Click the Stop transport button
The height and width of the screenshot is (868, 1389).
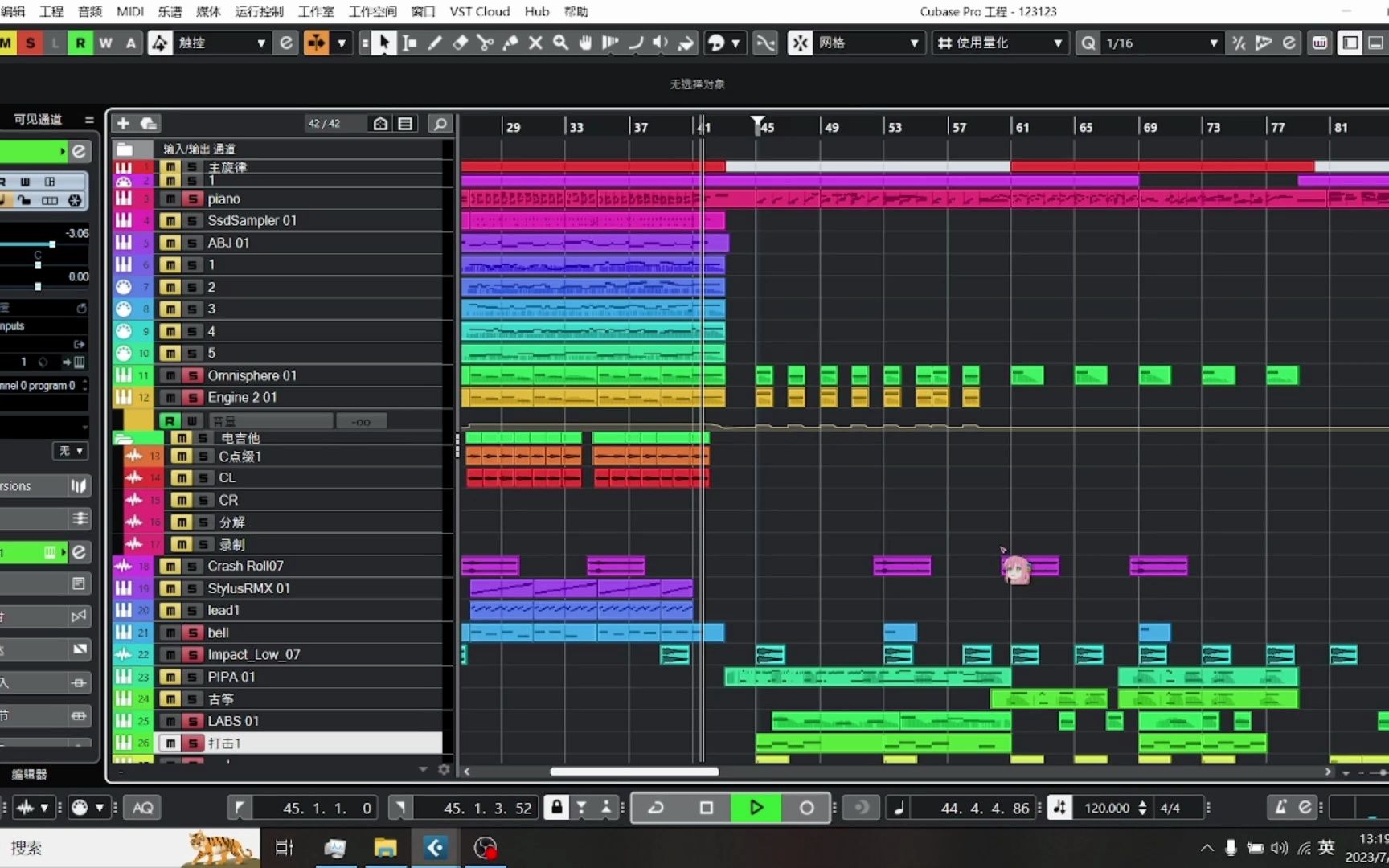click(706, 808)
